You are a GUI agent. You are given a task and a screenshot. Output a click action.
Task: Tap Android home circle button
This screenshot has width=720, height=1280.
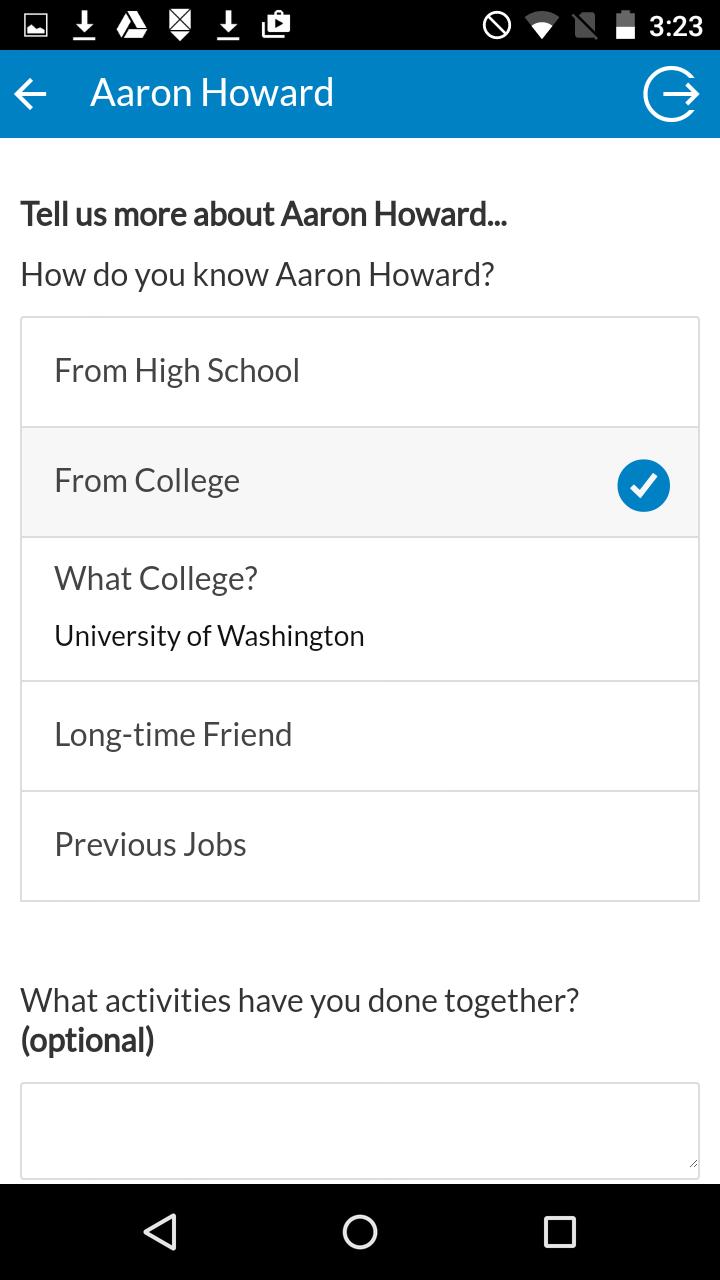[x=360, y=1232]
